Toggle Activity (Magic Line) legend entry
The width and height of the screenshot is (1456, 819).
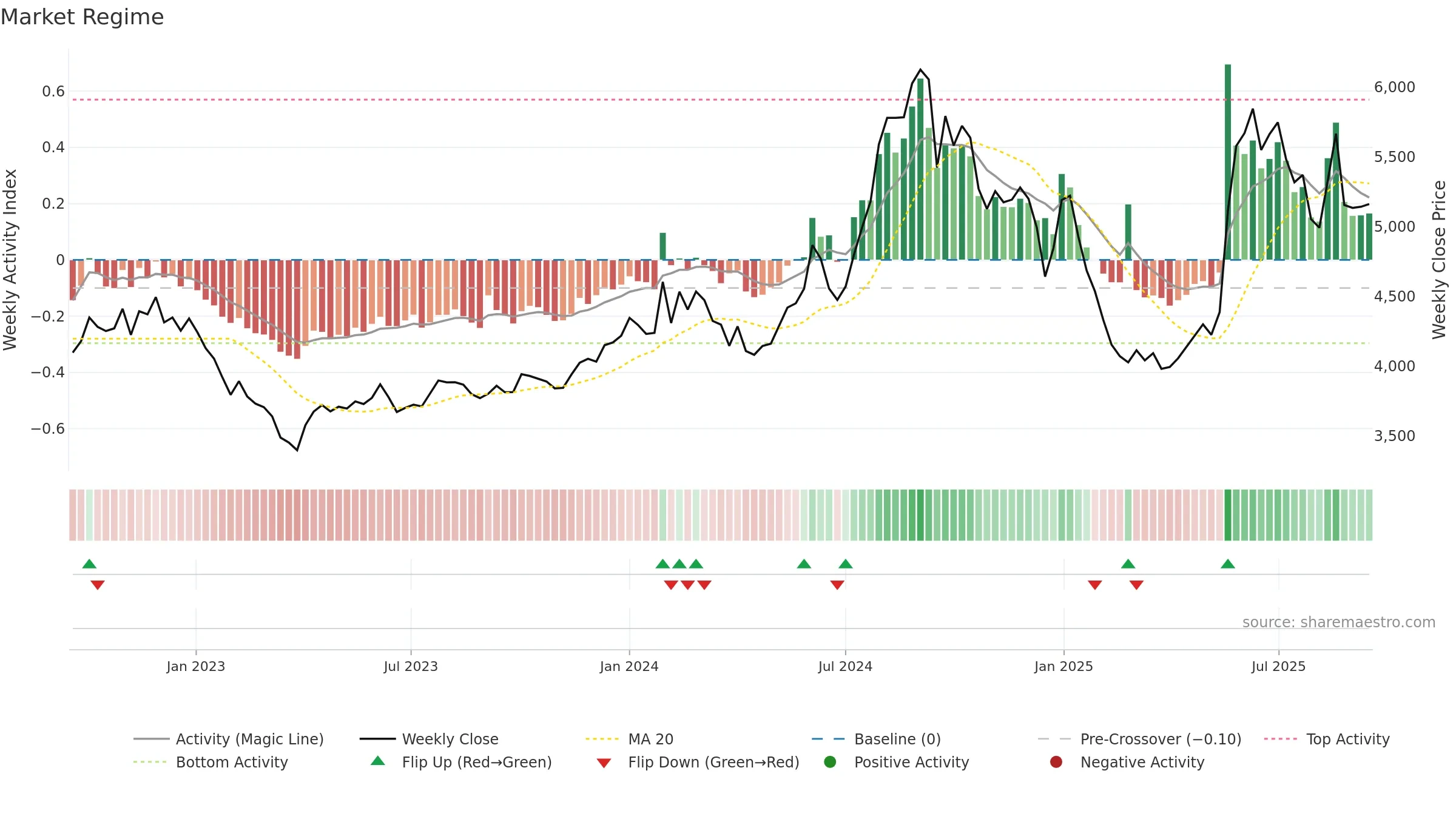[229, 739]
